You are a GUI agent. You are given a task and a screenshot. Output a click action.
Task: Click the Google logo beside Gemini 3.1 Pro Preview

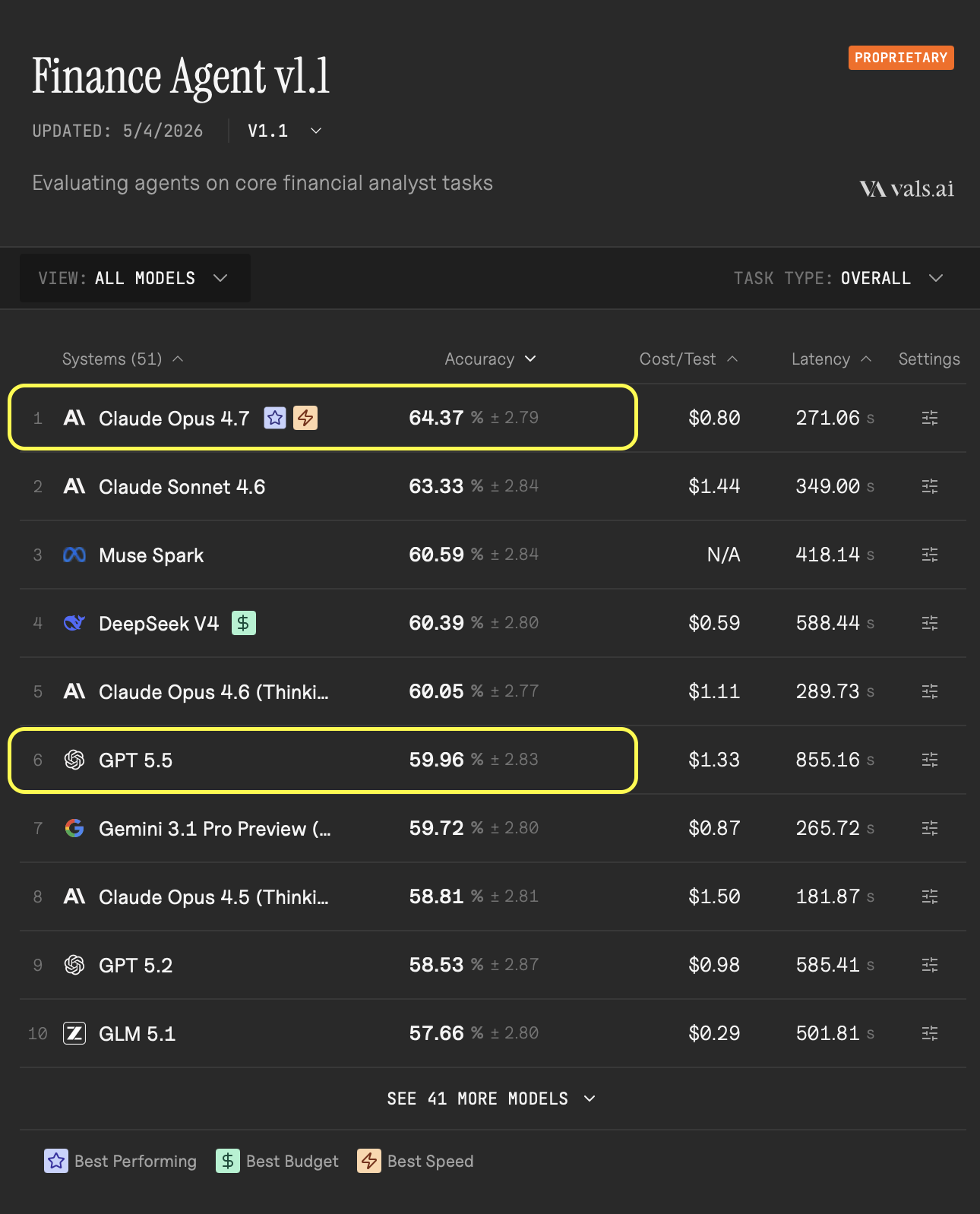74,828
